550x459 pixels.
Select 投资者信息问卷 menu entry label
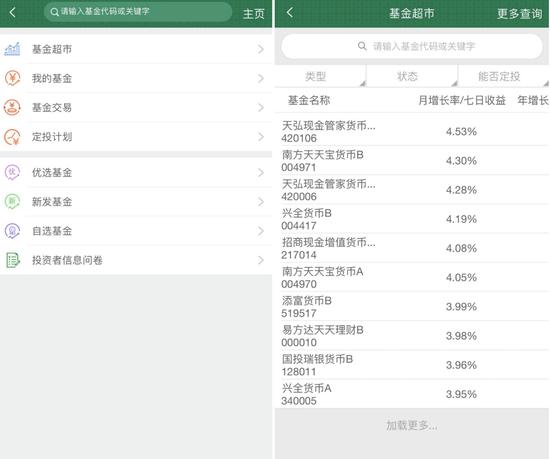(67, 260)
